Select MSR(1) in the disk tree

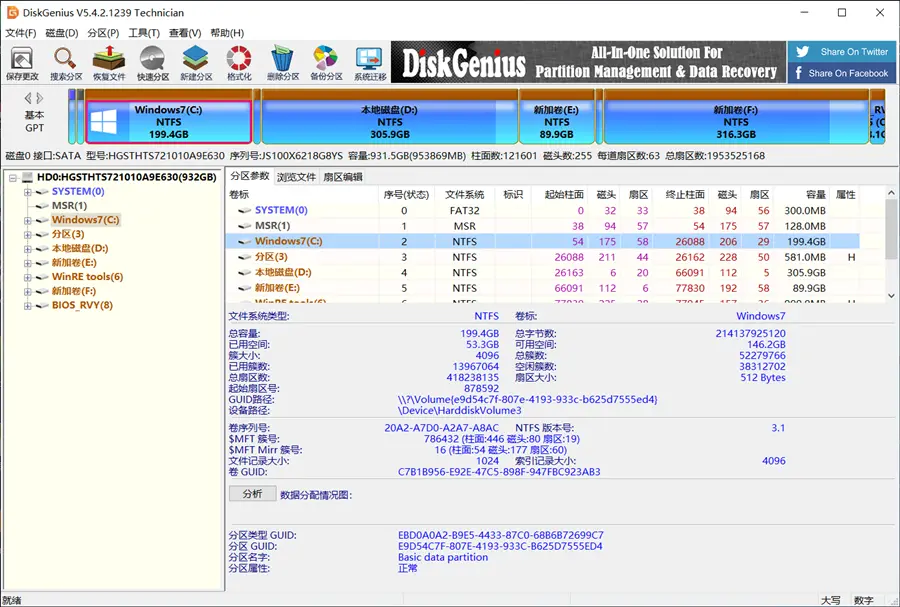click(69, 205)
